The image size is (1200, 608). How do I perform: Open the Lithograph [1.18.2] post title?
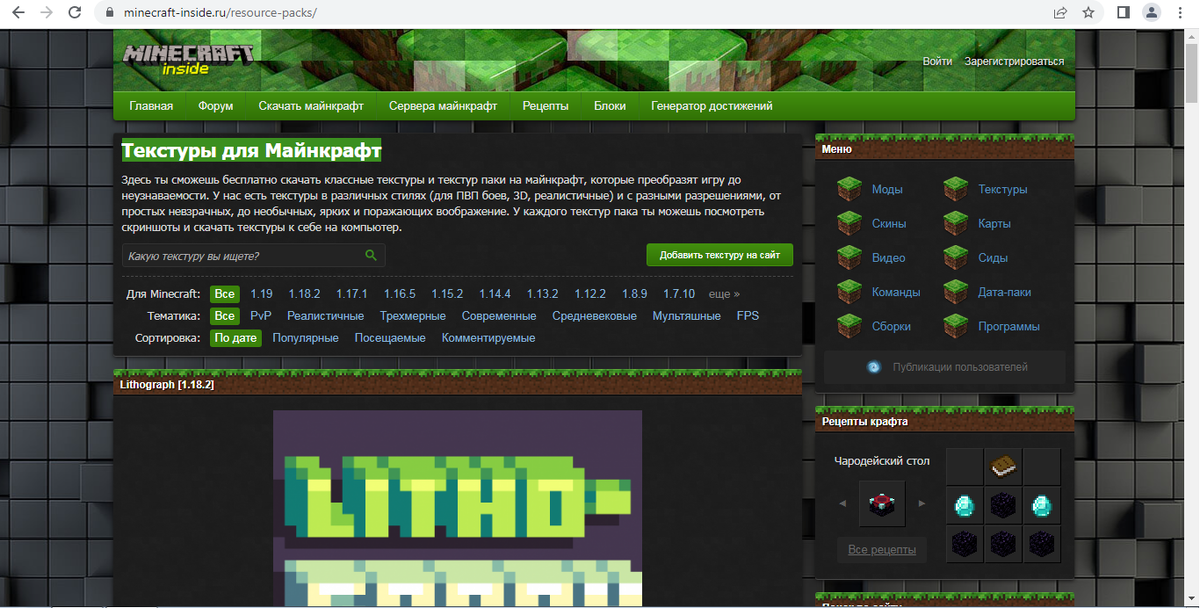[167, 384]
